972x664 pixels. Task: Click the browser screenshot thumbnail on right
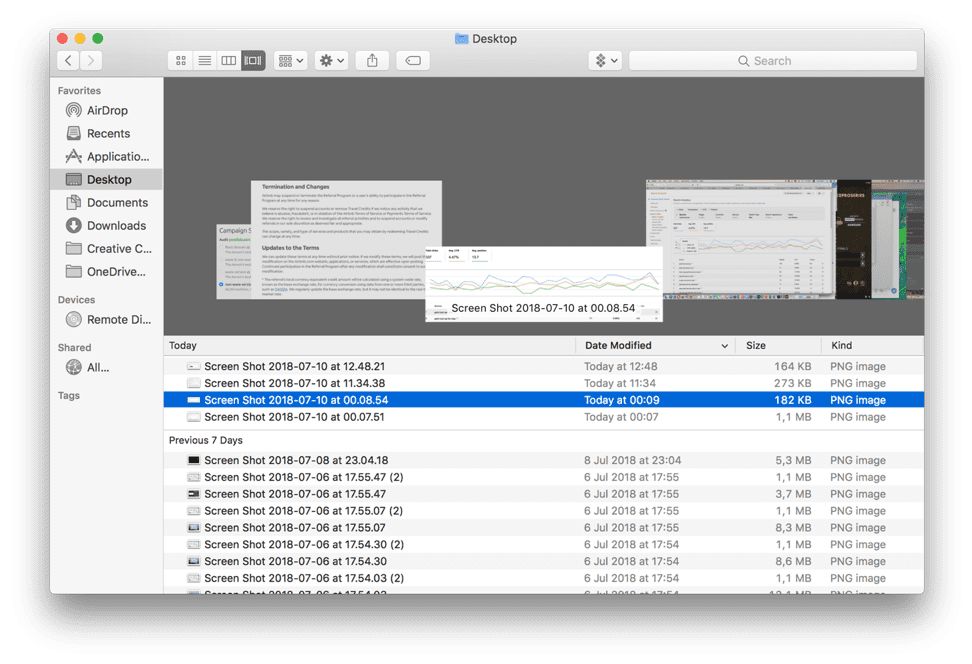tap(738, 240)
